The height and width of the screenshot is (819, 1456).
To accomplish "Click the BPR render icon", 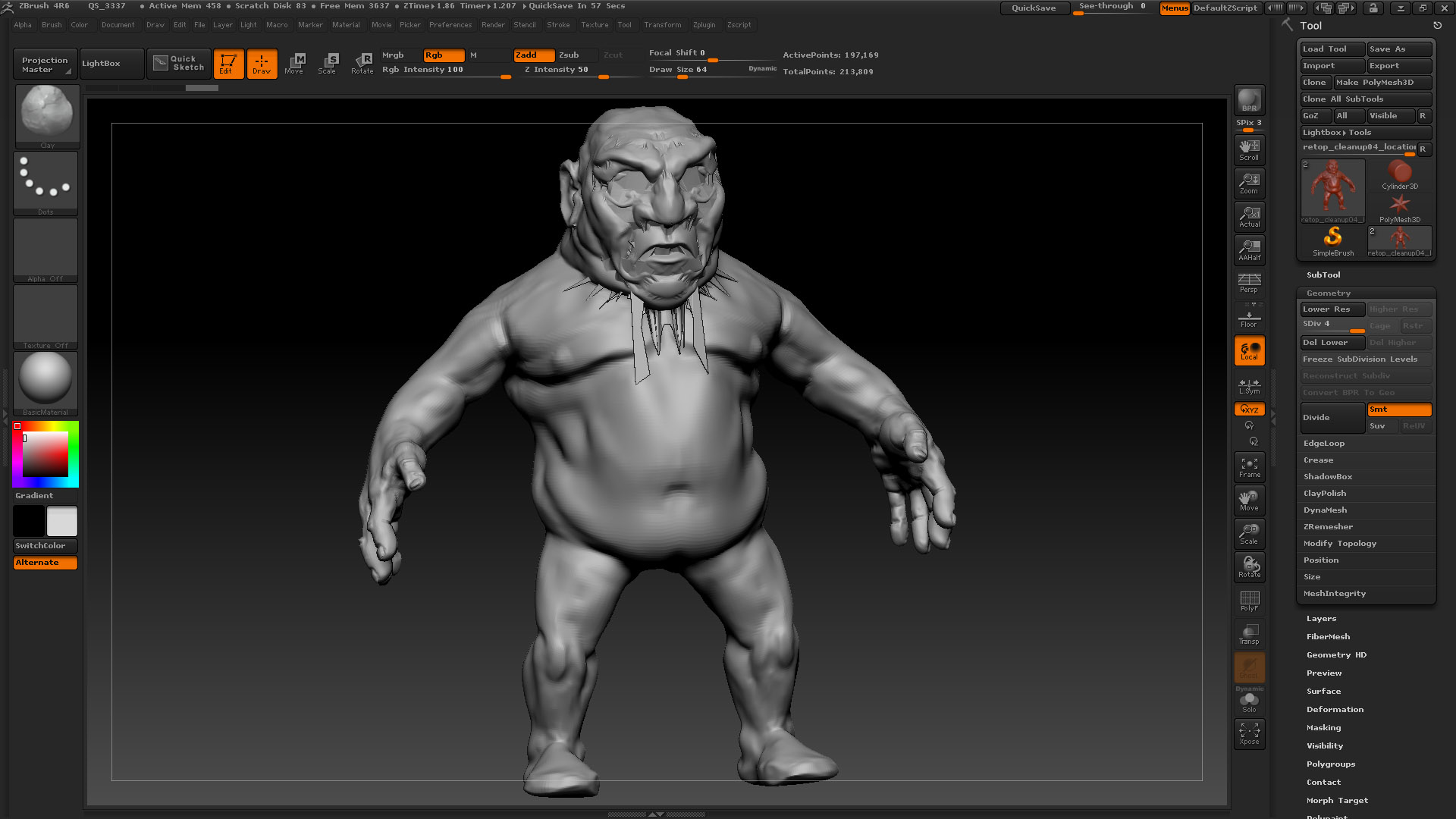I will [1249, 100].
